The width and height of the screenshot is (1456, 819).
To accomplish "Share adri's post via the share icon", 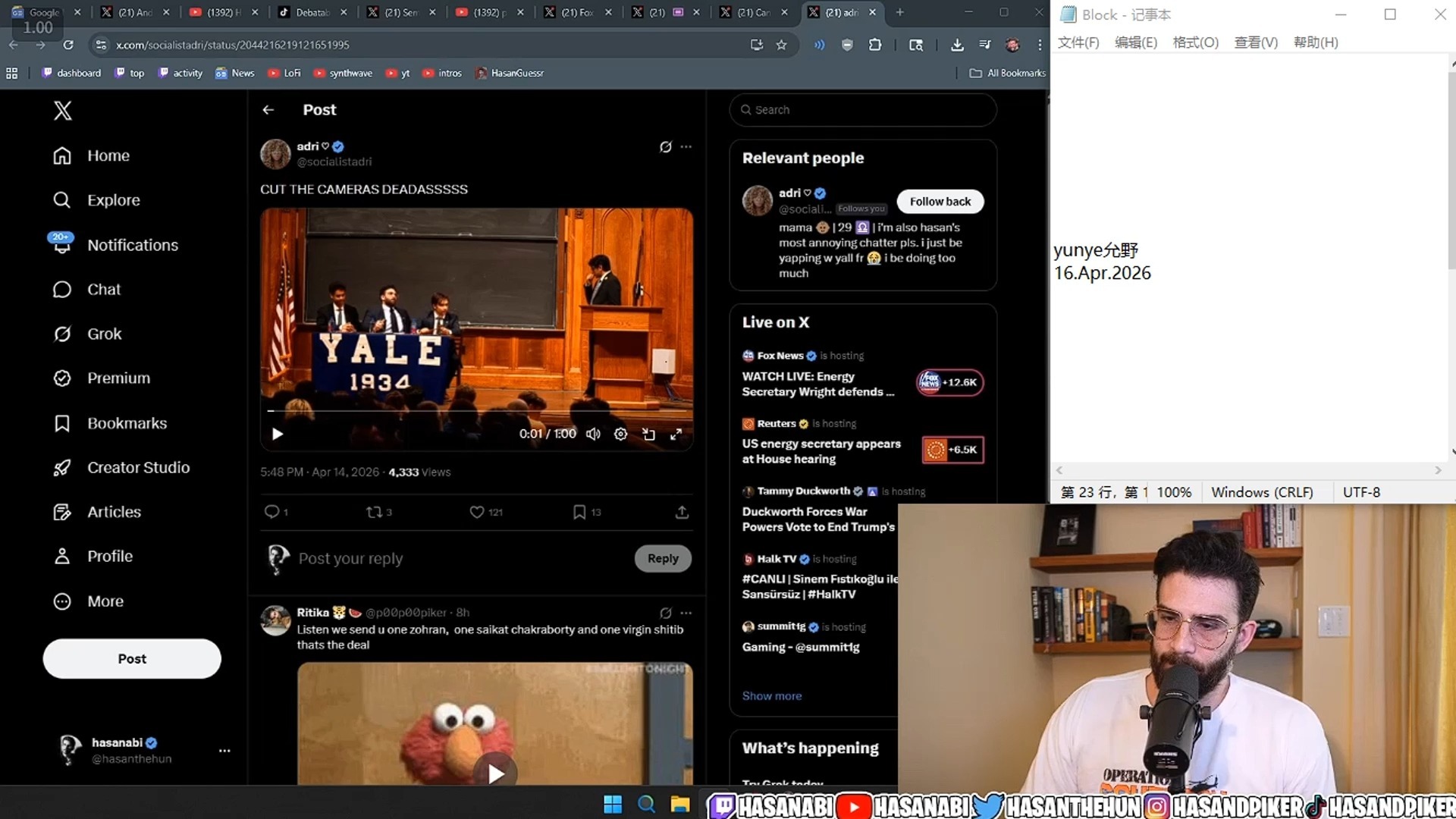I will point(682,512).
